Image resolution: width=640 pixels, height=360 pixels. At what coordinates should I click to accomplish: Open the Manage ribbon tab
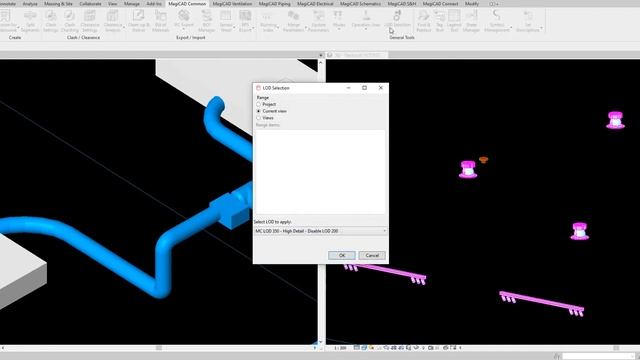(x=131, y=4)
